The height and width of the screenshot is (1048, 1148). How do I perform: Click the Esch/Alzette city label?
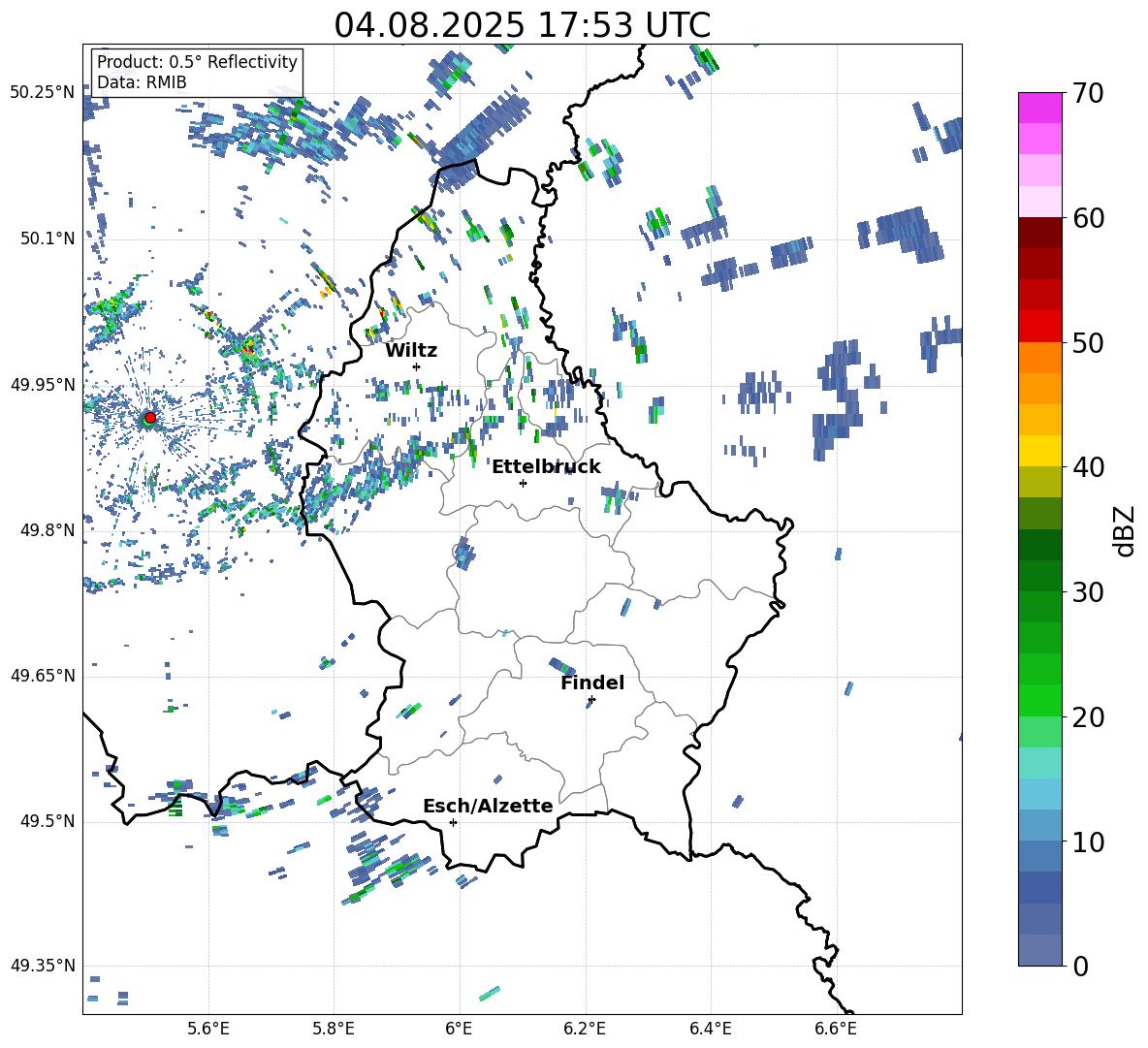click(488, 806)
